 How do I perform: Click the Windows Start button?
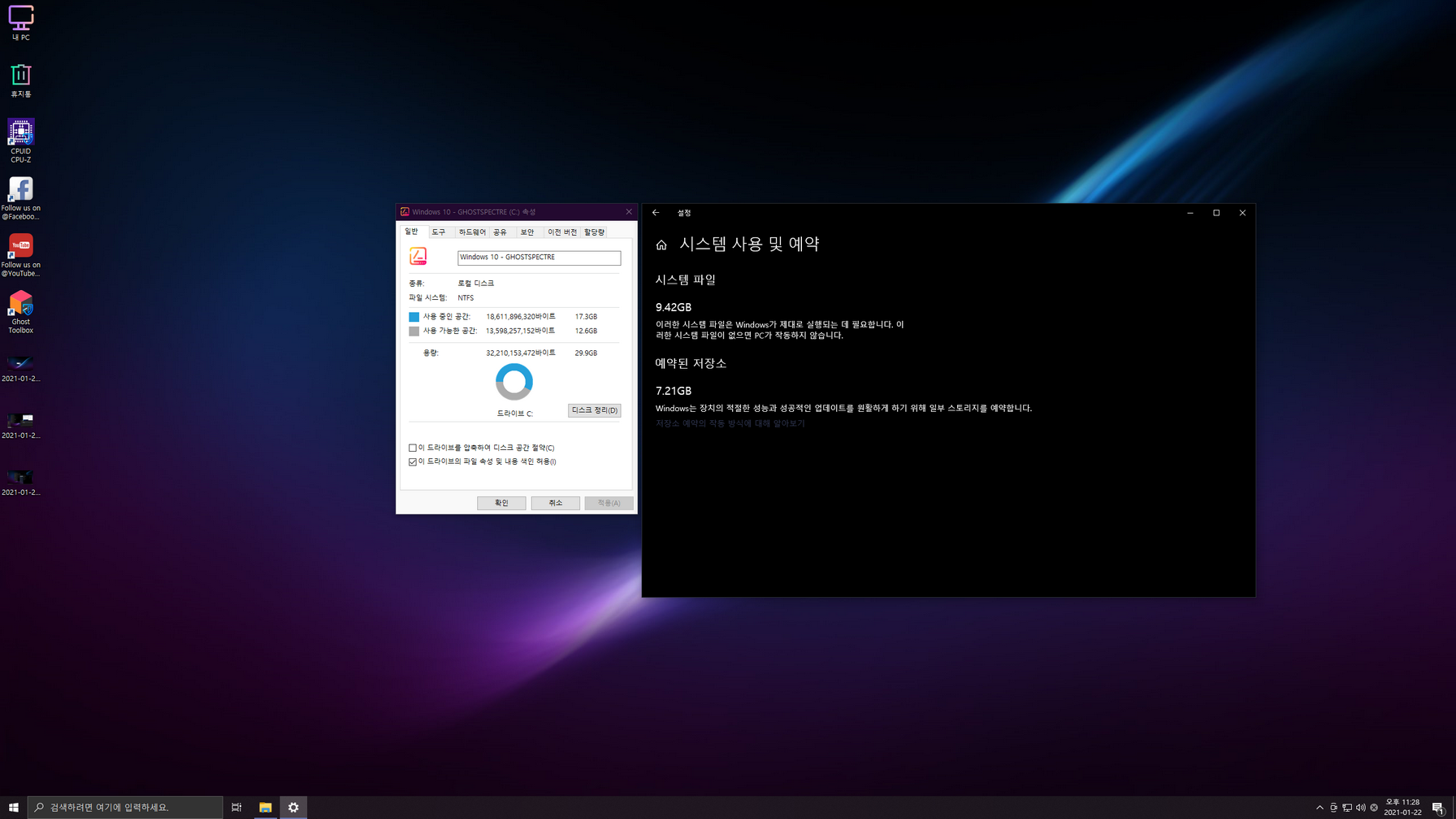(x=13, y=807)
